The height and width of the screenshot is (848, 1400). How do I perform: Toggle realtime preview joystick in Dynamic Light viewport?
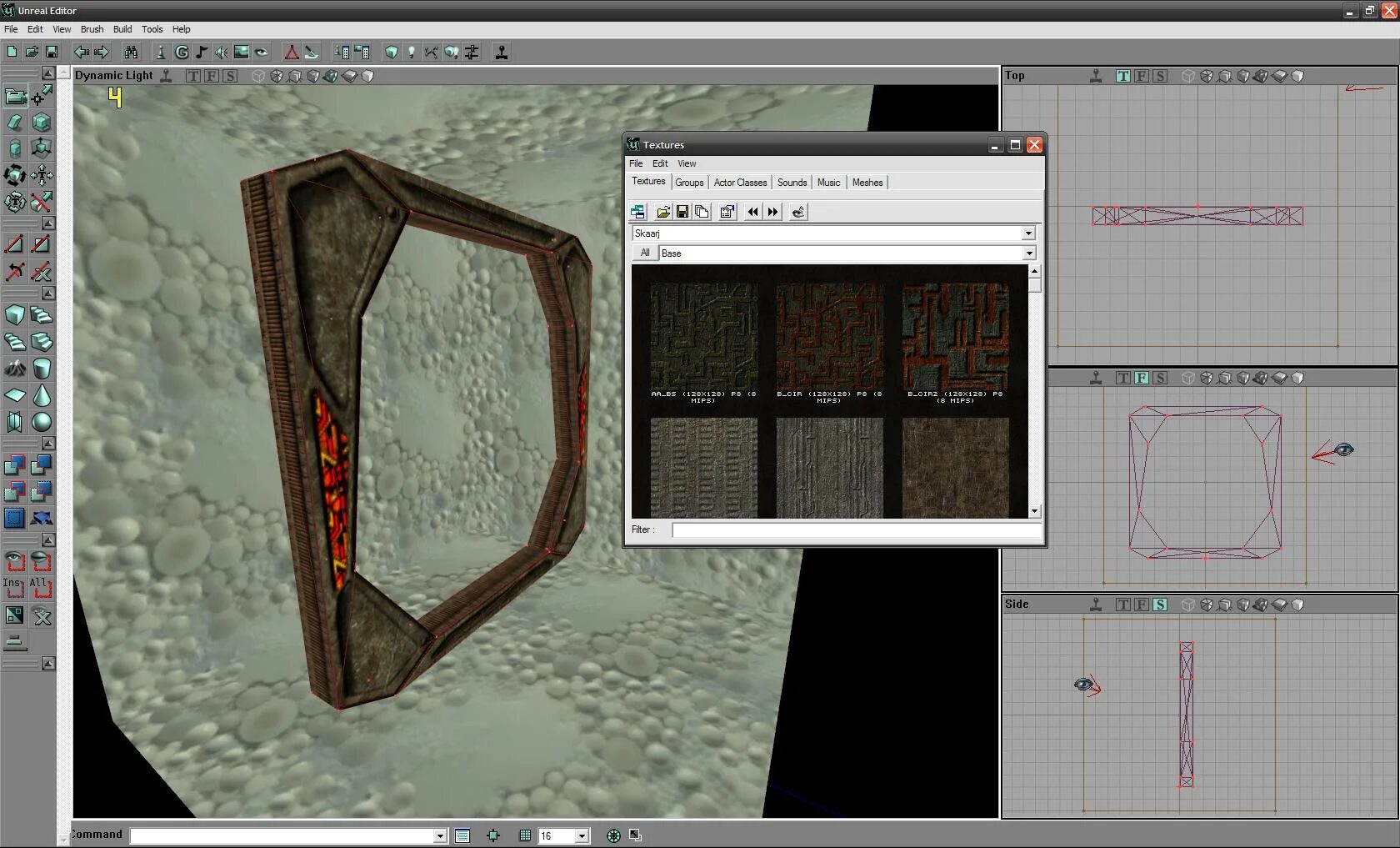click(166, 76)
